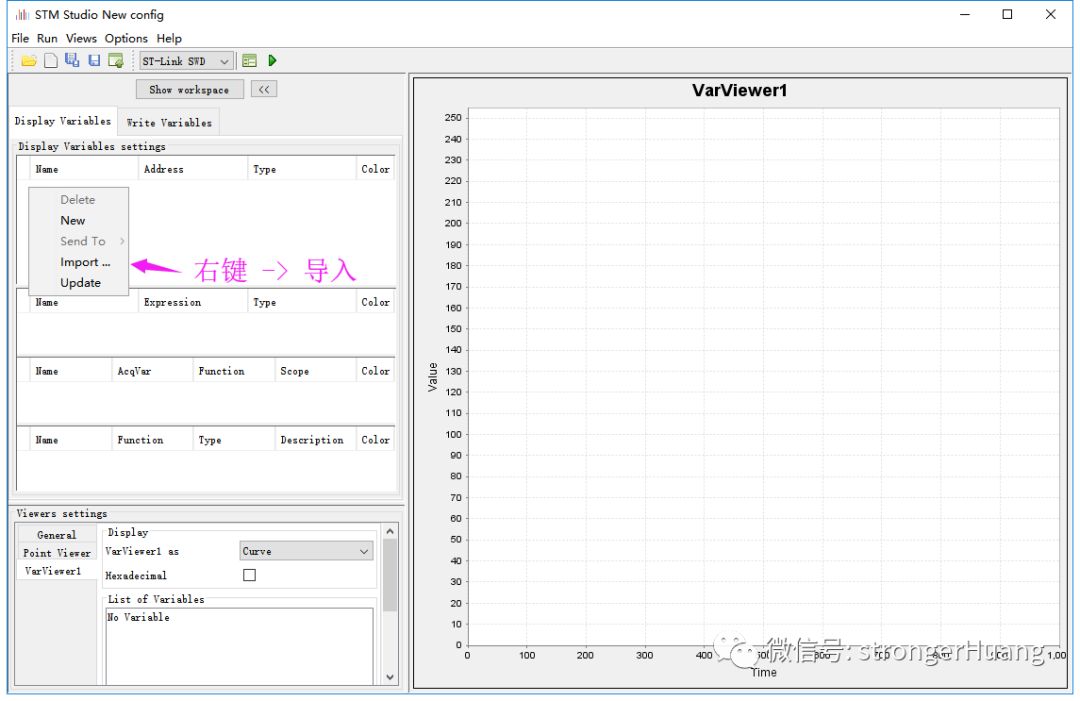Maximize the STM Studio window
1080x701 pixels.
(1007, 14)
